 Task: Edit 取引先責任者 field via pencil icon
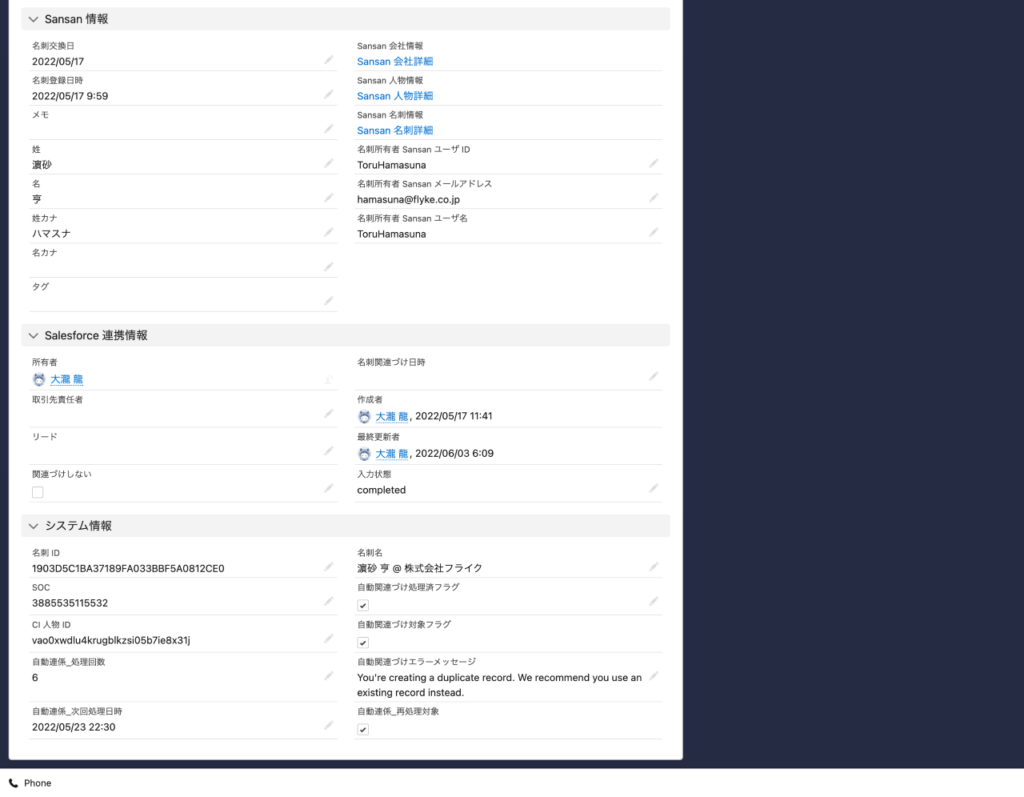[x=328, y=414]
